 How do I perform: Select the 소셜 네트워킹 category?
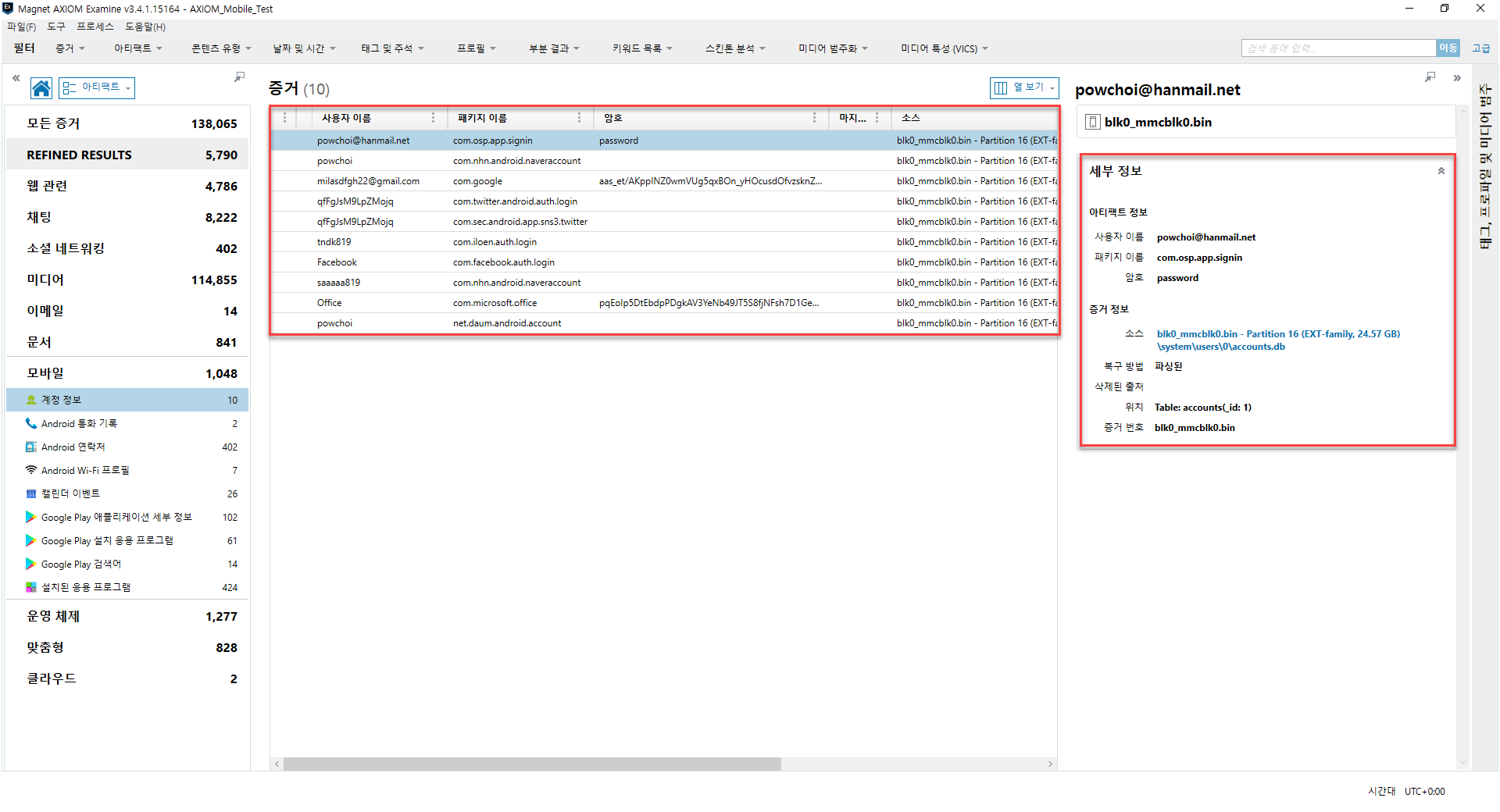(x=127, y=248)
